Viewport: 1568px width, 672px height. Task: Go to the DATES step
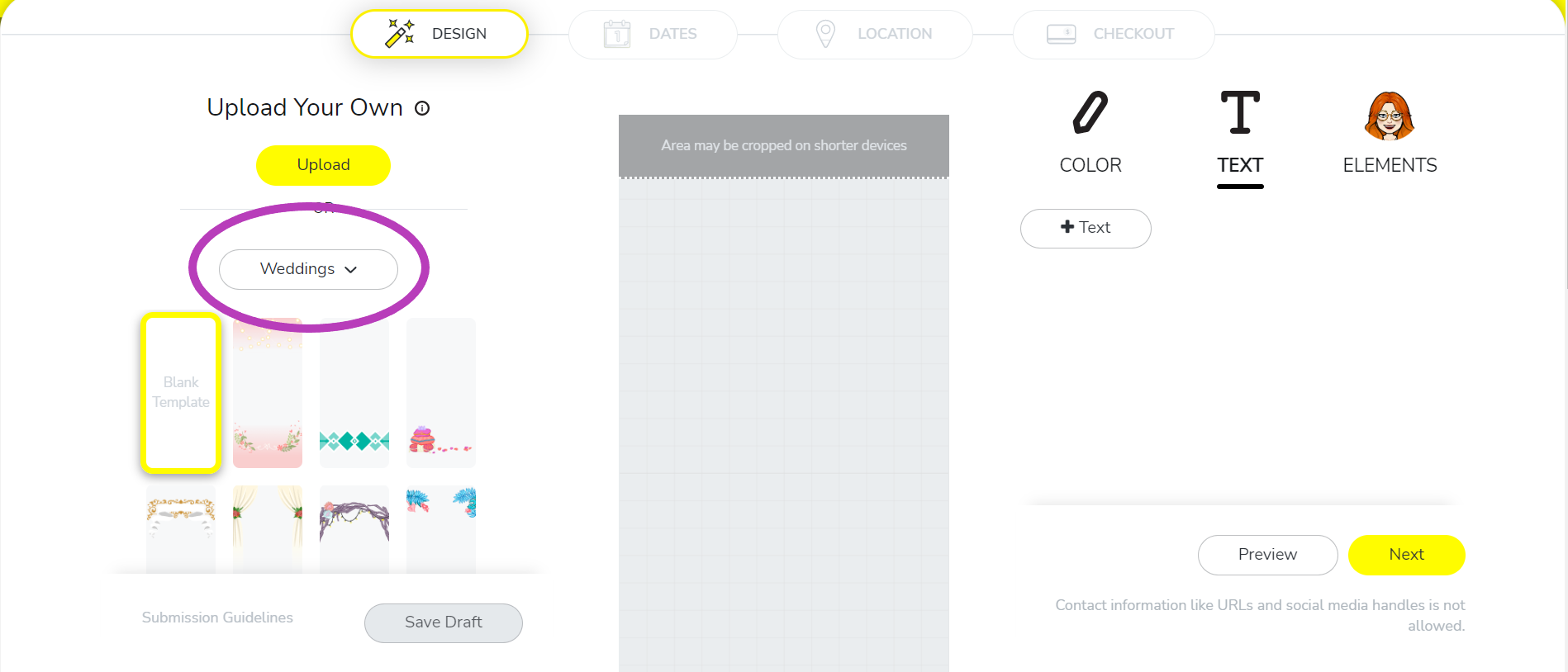(653, 34)
